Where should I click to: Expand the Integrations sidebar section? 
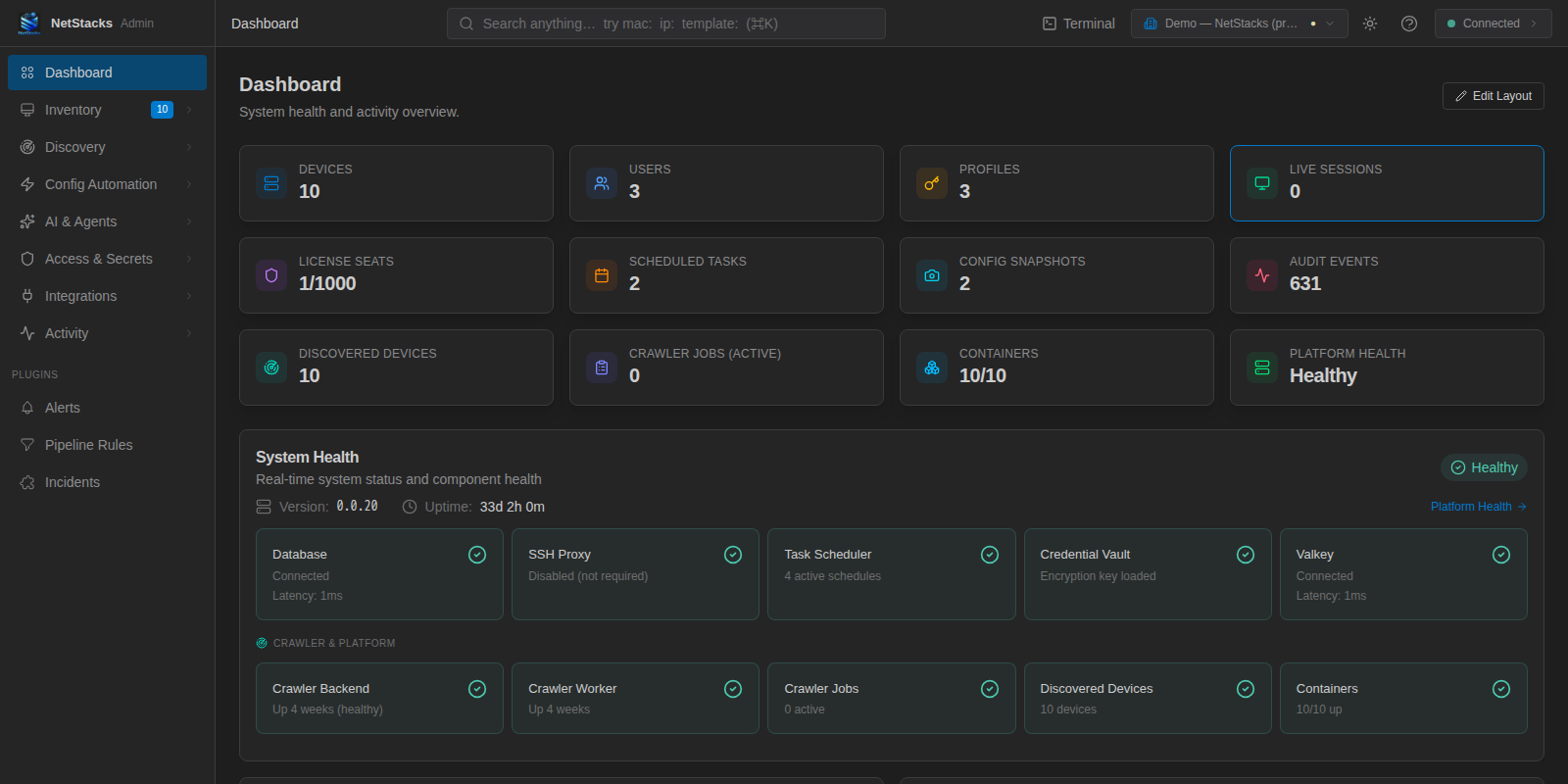coord(108,296)
